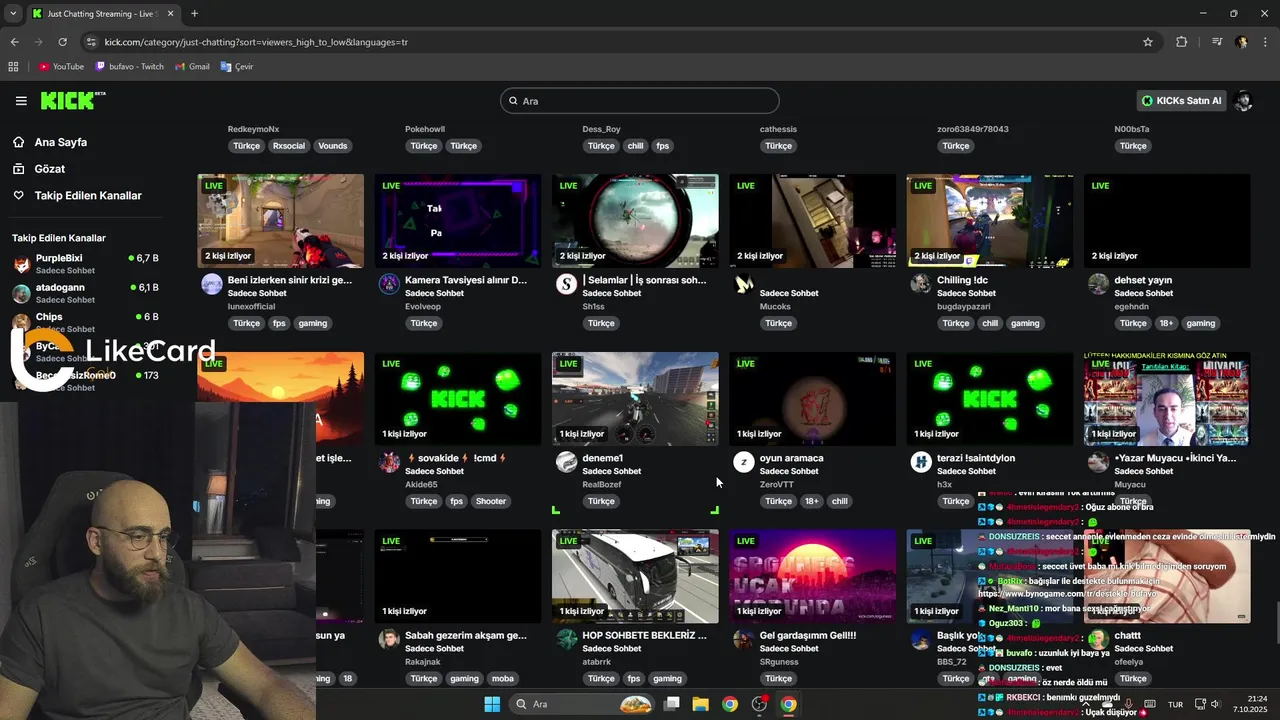
Task: Open the profile avatar in Kick header
Action: (x=1243, y=101)
